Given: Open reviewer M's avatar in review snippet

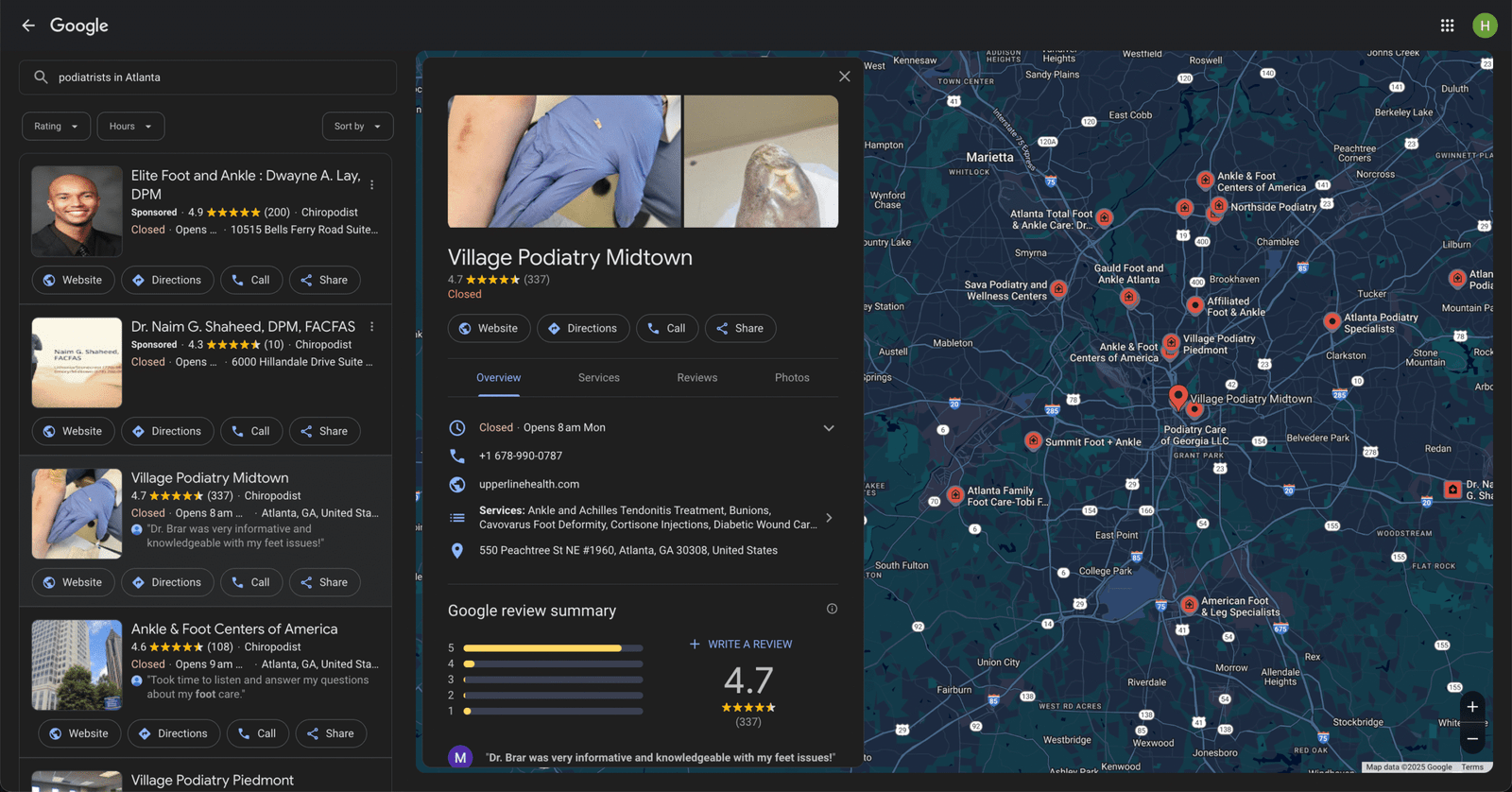Looking at the screenshot, I should (x=460, y=757).
